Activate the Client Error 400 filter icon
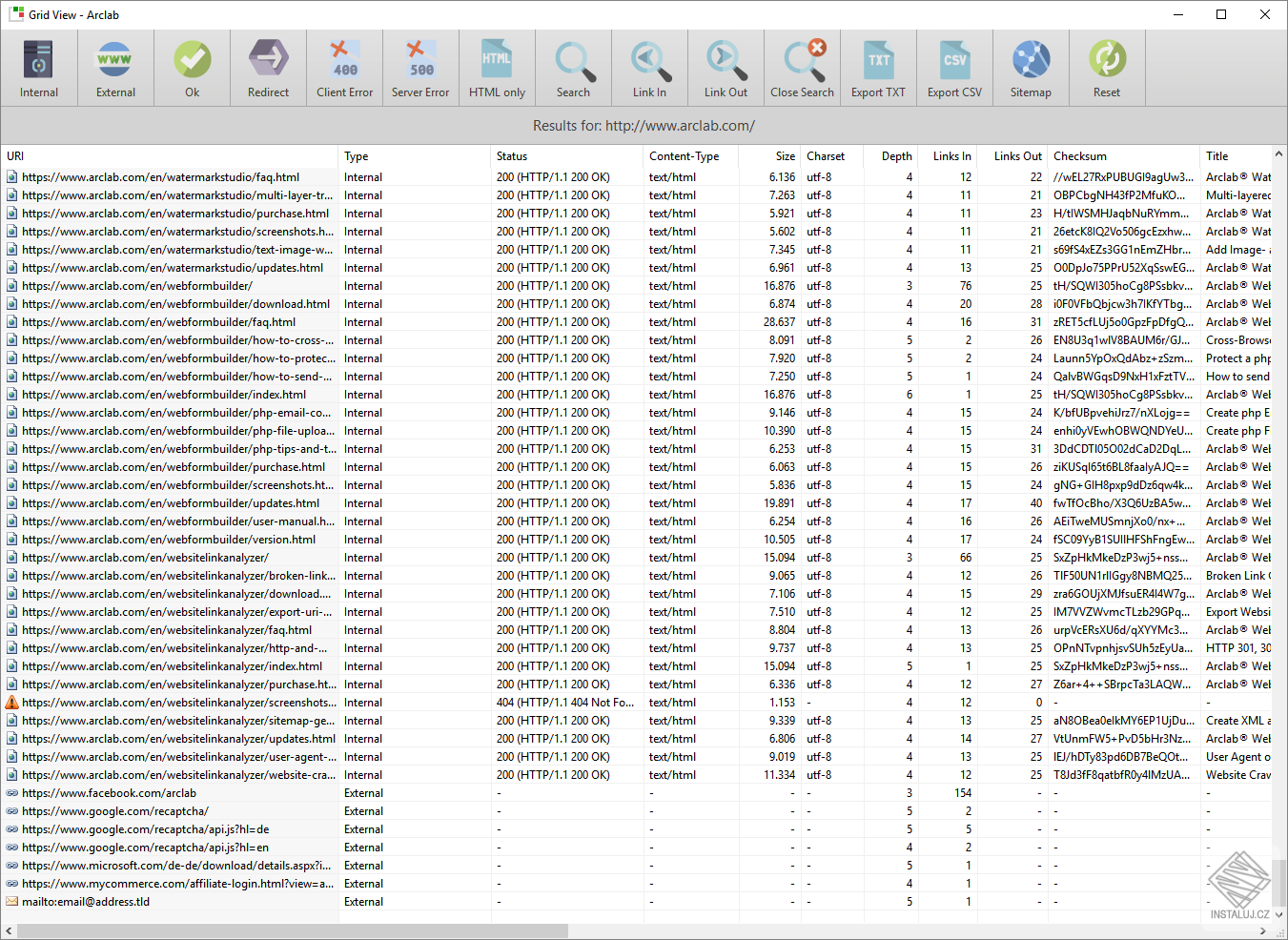Viewport: 1288px width, 940px height. click(x=344, y=57)
